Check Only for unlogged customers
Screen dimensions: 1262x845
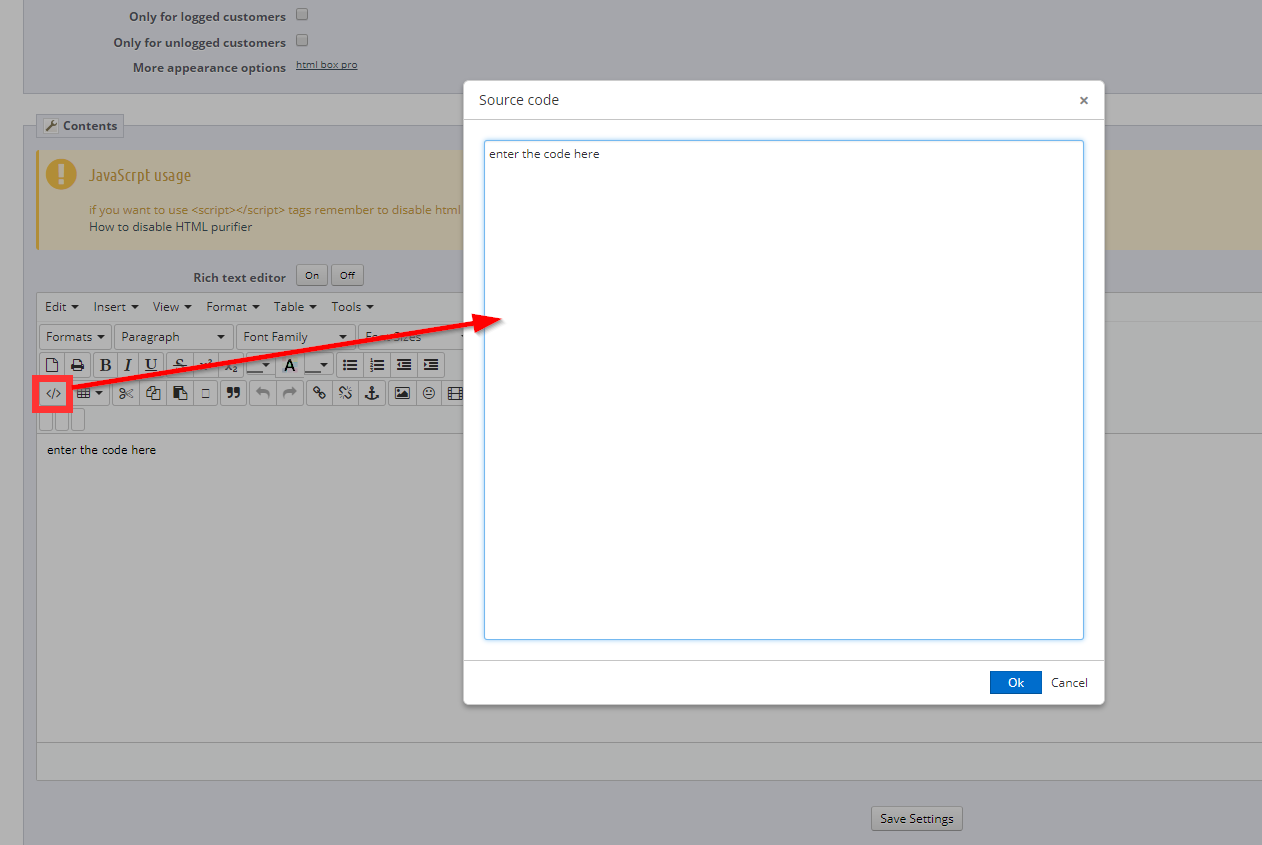tap(302, 41)
